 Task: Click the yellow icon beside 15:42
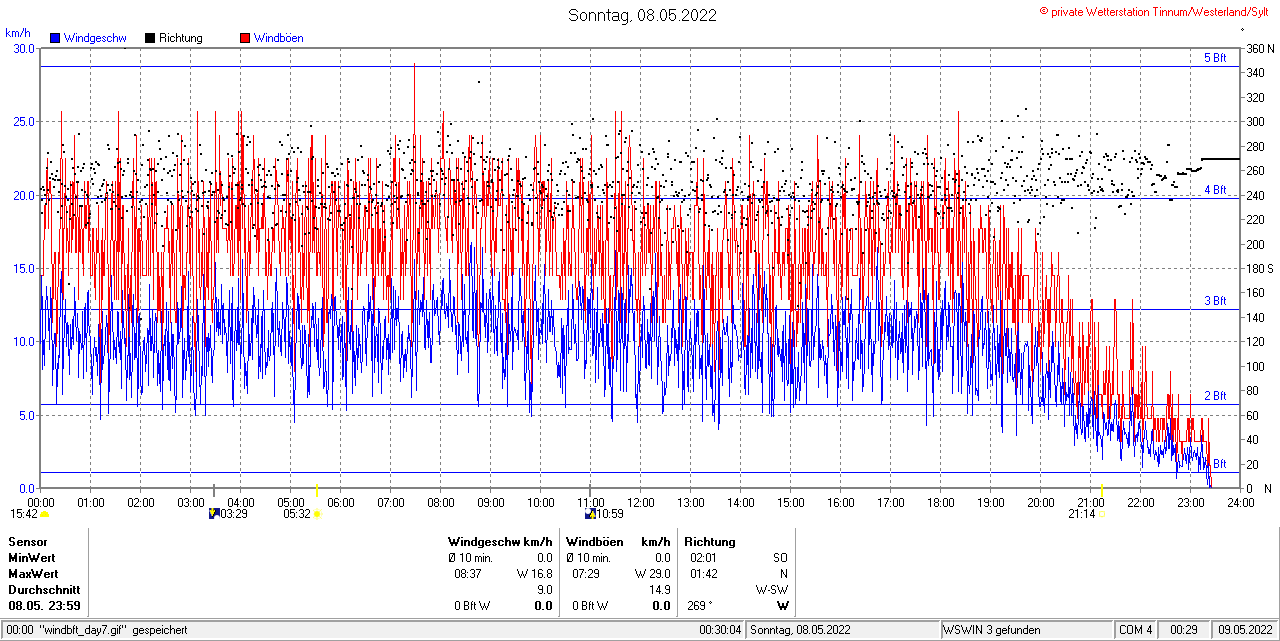(x=44, y=514)
